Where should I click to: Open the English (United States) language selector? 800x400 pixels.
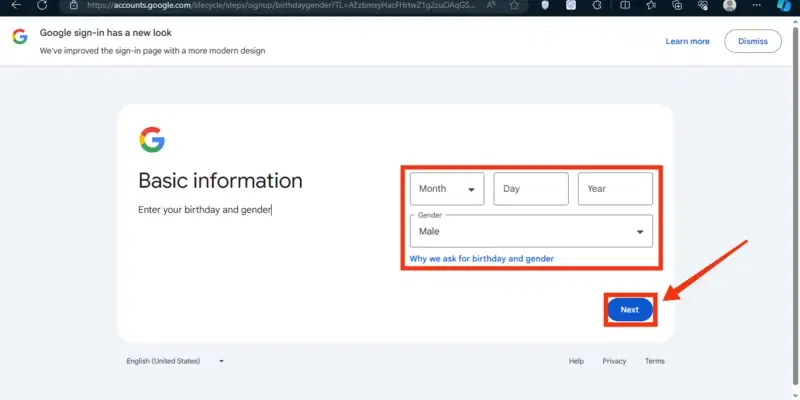tap(175, 361)
